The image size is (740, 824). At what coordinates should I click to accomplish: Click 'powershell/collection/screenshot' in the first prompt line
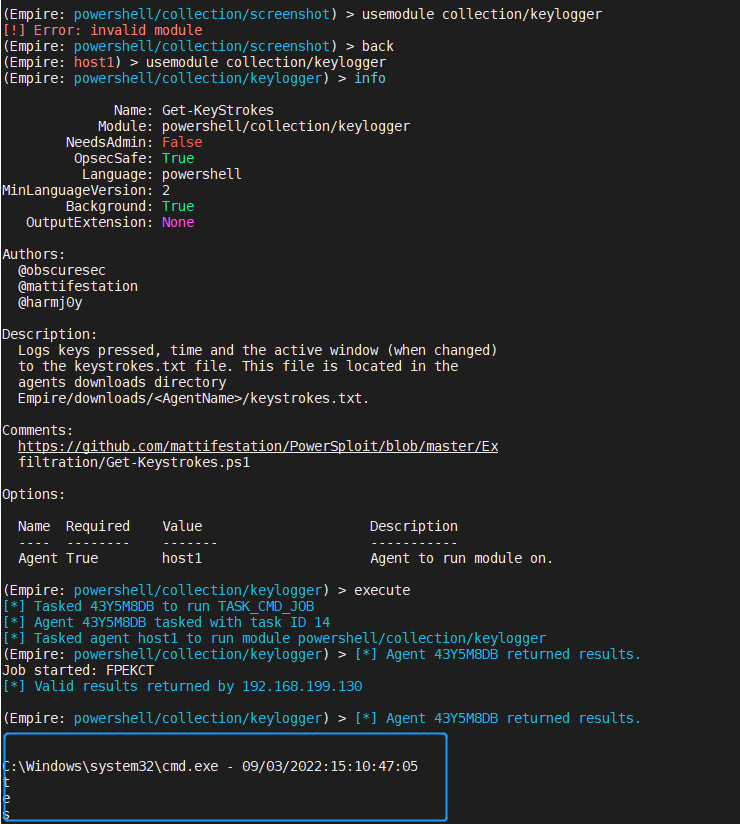202,14
